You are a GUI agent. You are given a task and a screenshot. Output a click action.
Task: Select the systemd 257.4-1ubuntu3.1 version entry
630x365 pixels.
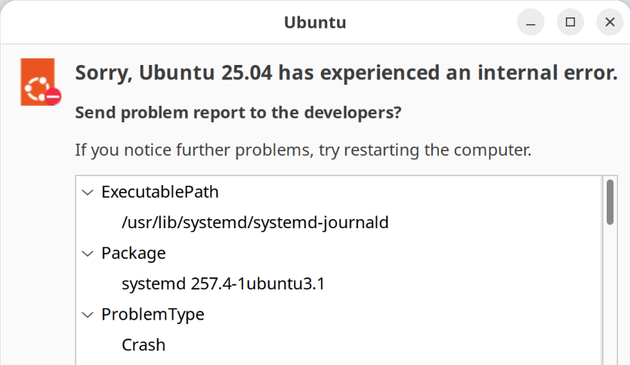(223, 284)
